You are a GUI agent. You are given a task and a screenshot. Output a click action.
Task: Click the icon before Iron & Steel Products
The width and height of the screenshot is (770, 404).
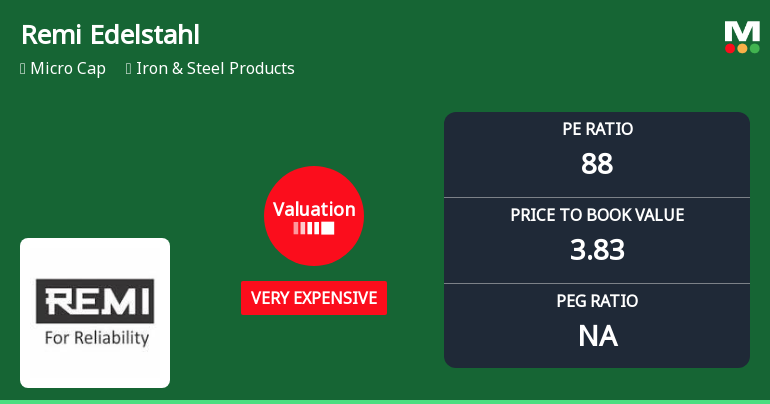(x=129, y=69)
